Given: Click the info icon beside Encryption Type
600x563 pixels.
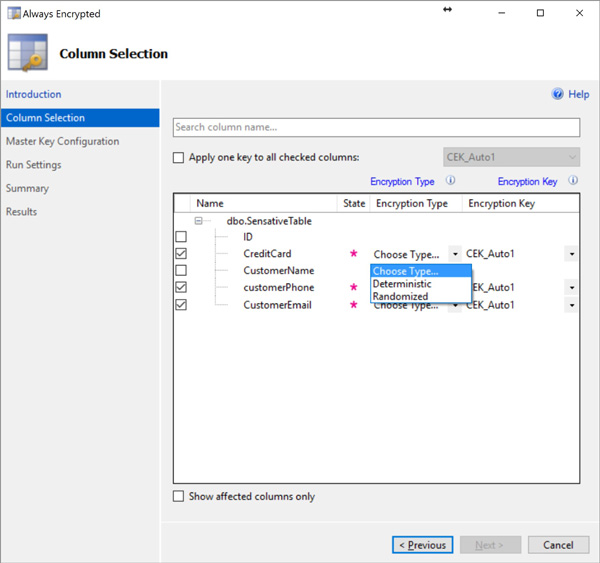Looking at the screenshot, I should coord(450,181).
